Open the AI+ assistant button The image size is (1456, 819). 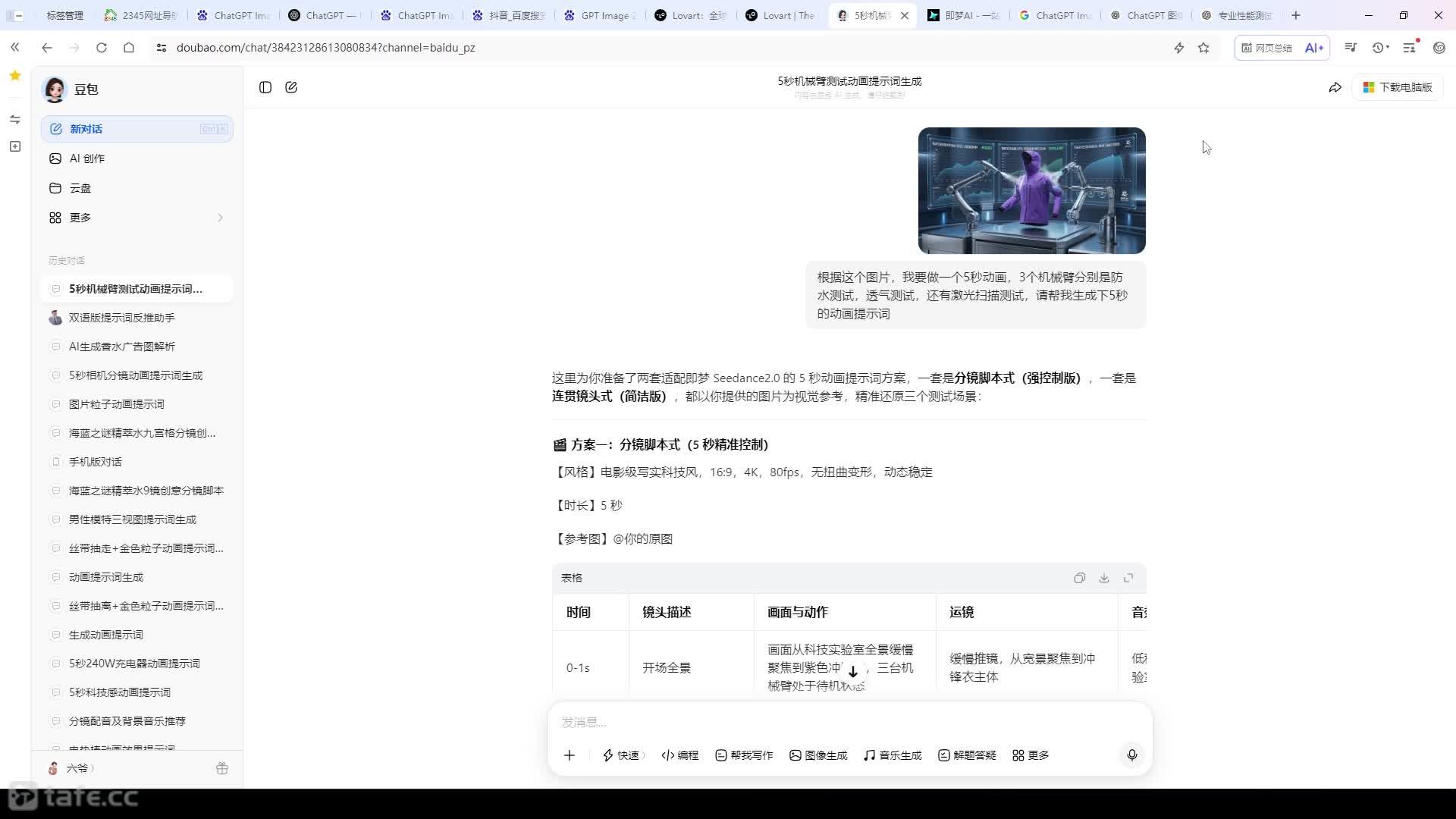(x=1314, y=48)
